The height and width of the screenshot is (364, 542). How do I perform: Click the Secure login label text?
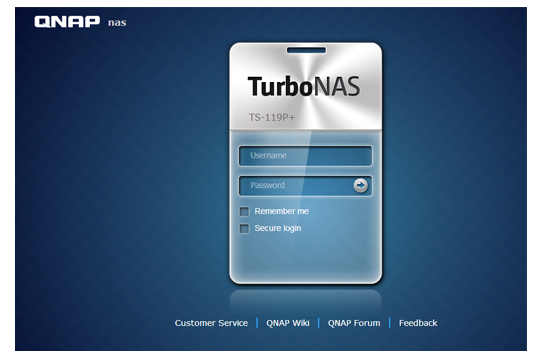(x=278, y=228)
